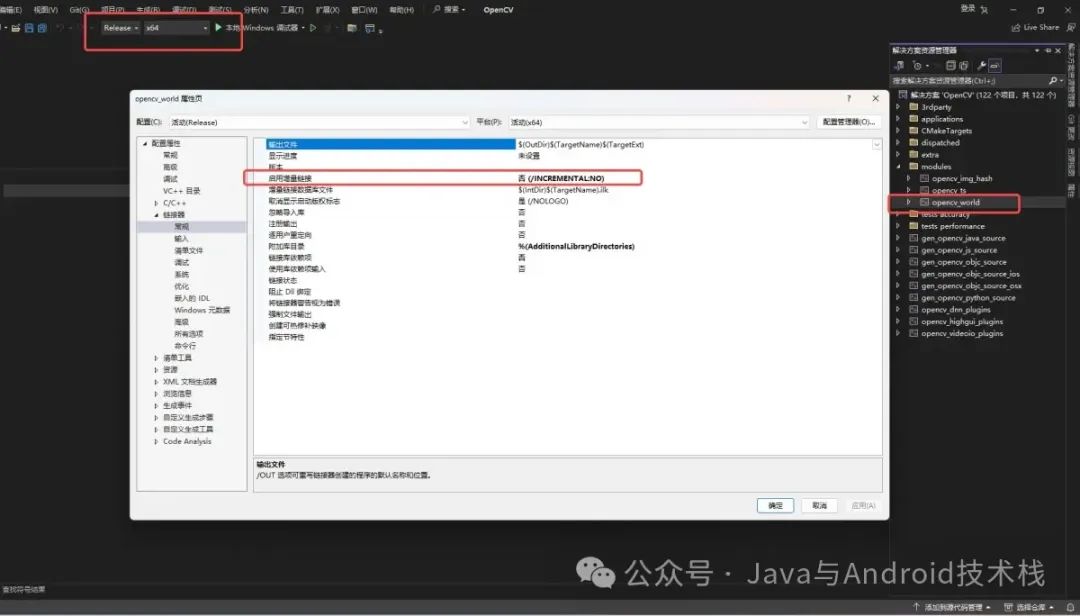Click the 添加到源代码管理 status bar button

pos(952,607)
